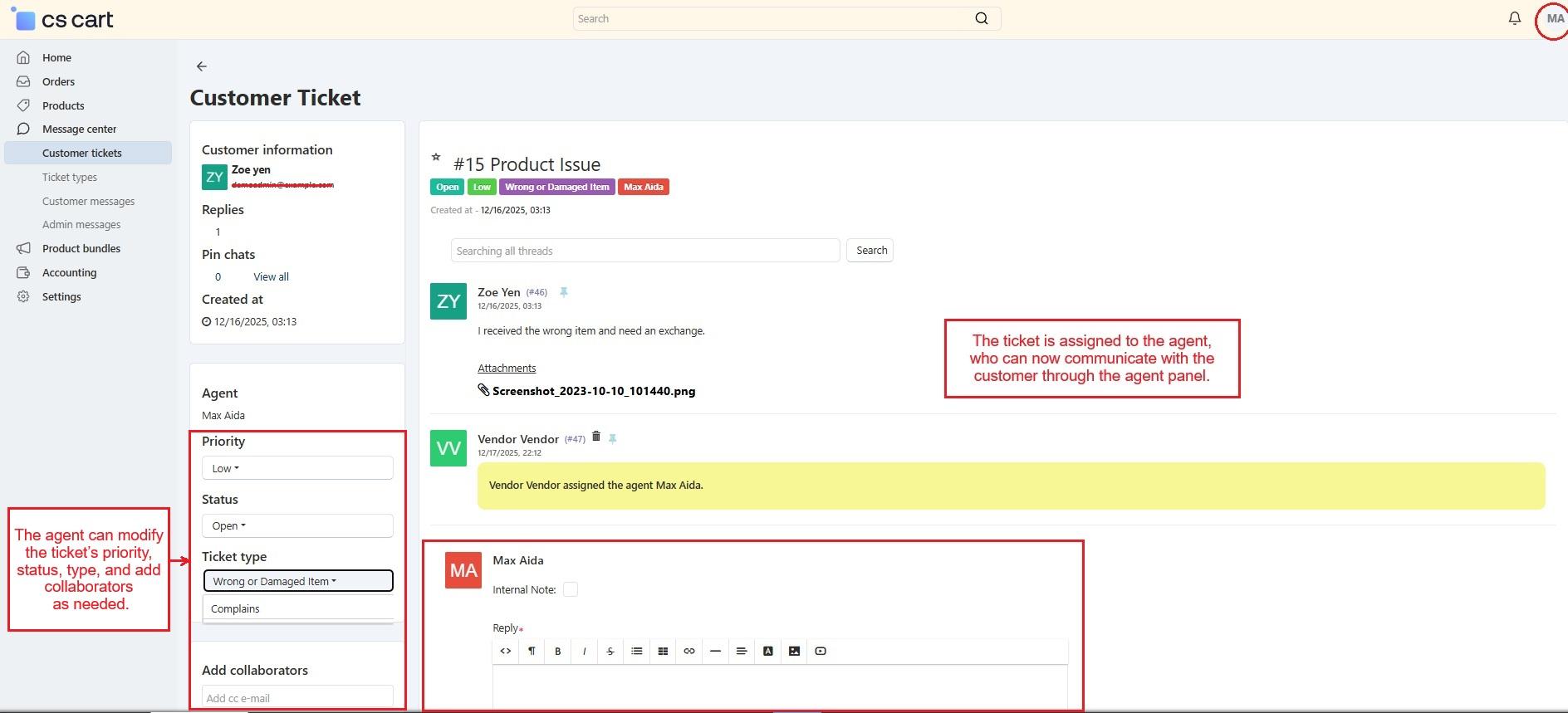
Task: Open Screenshot_2023-10-10_101440.png attachment
Action: coord(593,391)
